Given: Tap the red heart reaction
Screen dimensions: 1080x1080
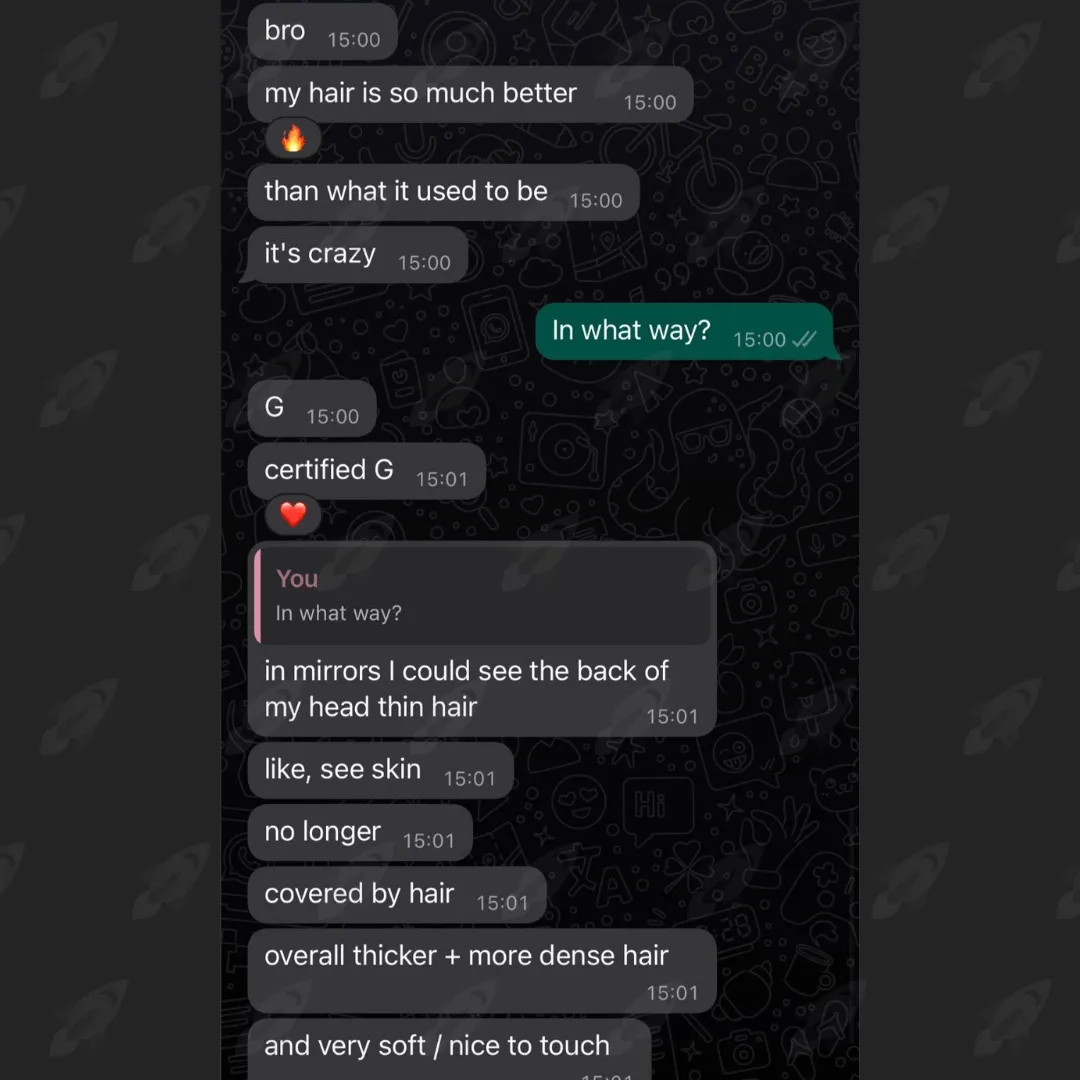Looking at the screenshot, I should [293, 515].
